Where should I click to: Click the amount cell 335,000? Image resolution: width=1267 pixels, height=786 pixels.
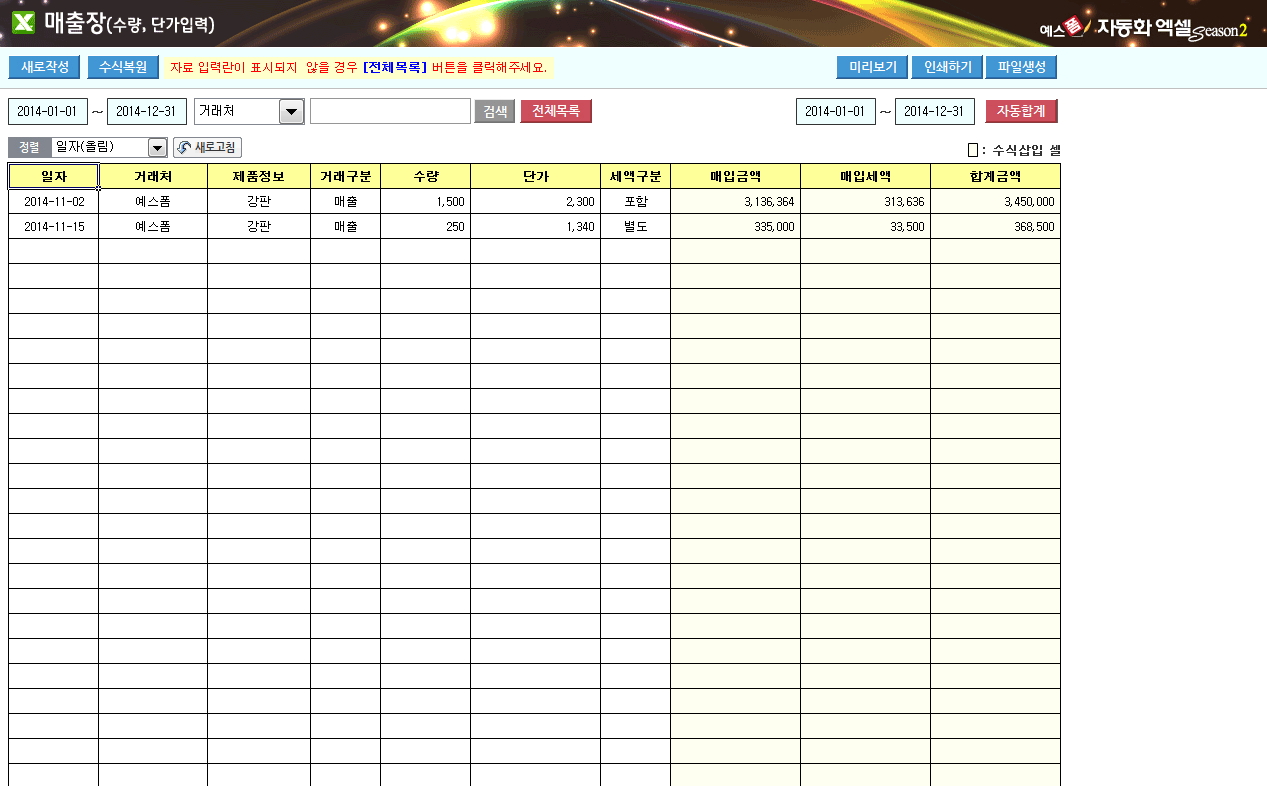point(735,226)
